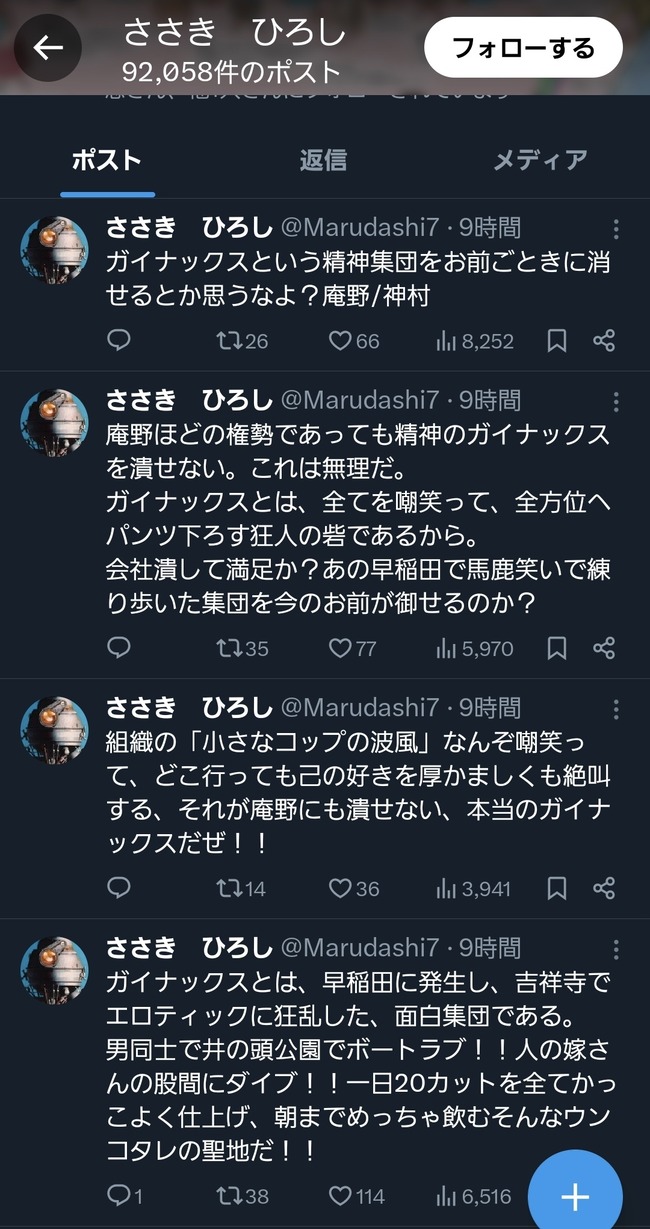Open the three-dot menu on the third post
Viewport: 650px width, 1229px height.
pyautogui.click(x=616, y=711)
